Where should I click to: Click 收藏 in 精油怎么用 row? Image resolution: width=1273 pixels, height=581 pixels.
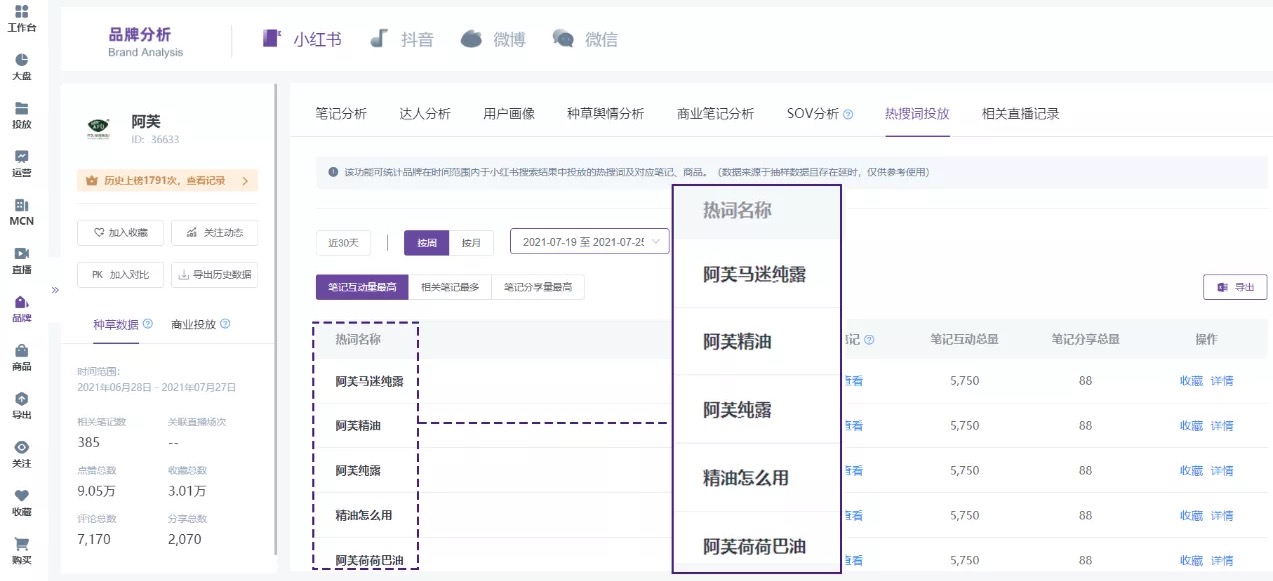point(1191,516)
